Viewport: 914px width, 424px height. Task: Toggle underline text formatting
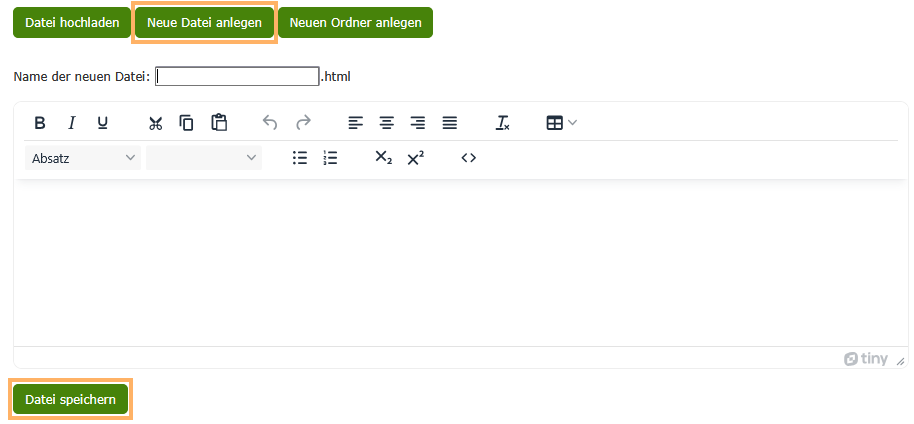click(x=102, y=123)
